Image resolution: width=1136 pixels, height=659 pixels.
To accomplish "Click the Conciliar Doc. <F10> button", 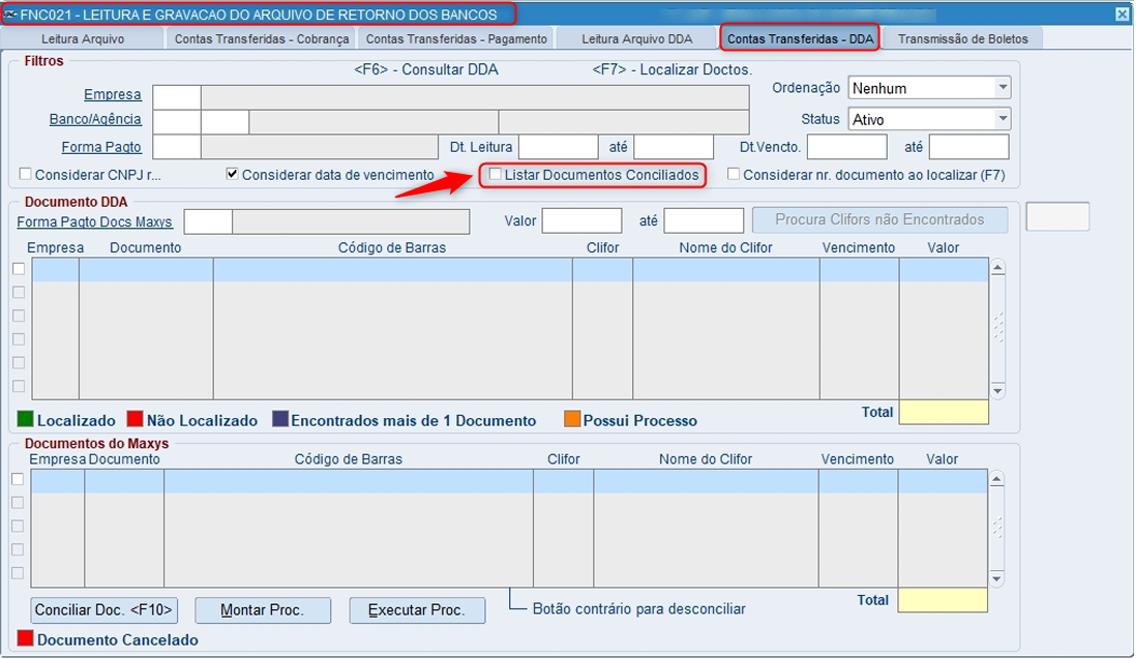I will point(104,610).
